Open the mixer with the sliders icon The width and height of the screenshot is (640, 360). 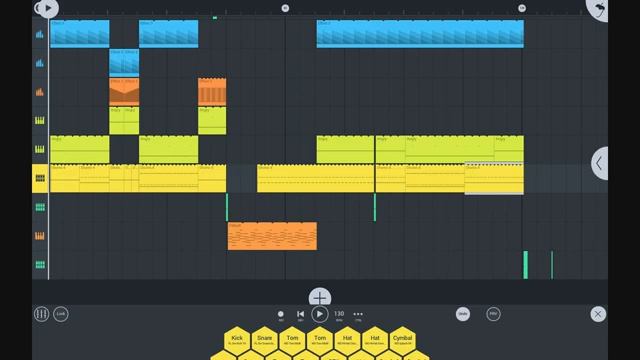click(x=41, y=314)
